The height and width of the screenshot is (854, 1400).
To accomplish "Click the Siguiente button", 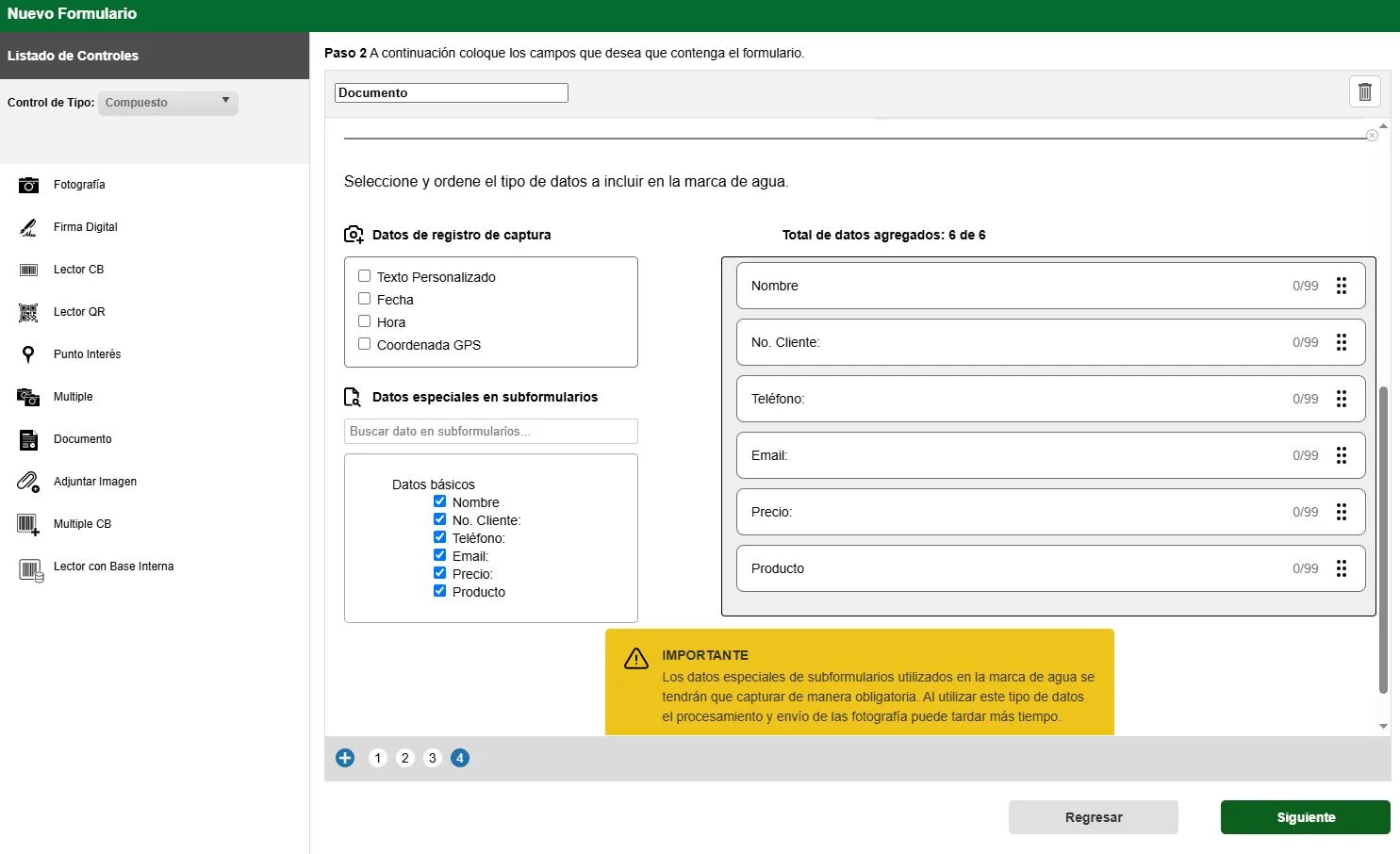I will point(1306,817).
